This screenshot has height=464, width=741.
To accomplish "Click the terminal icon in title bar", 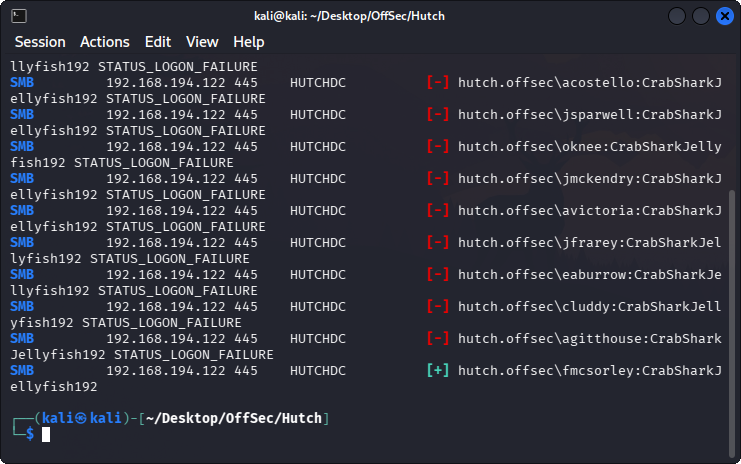I will pos(19,16).
